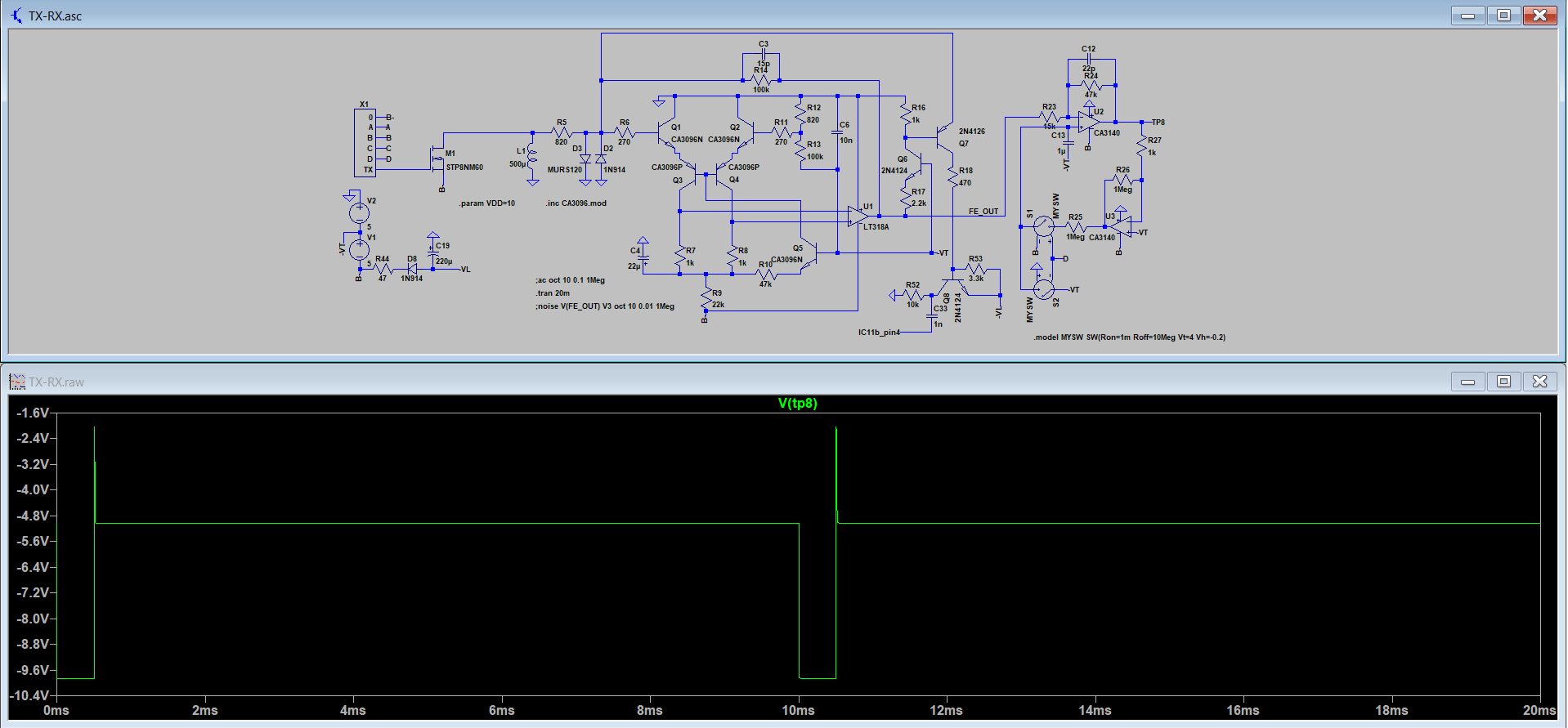The image size is (1568, 728).
Task: Click the 0ms time axis label
Action: (x=56, y=710)
